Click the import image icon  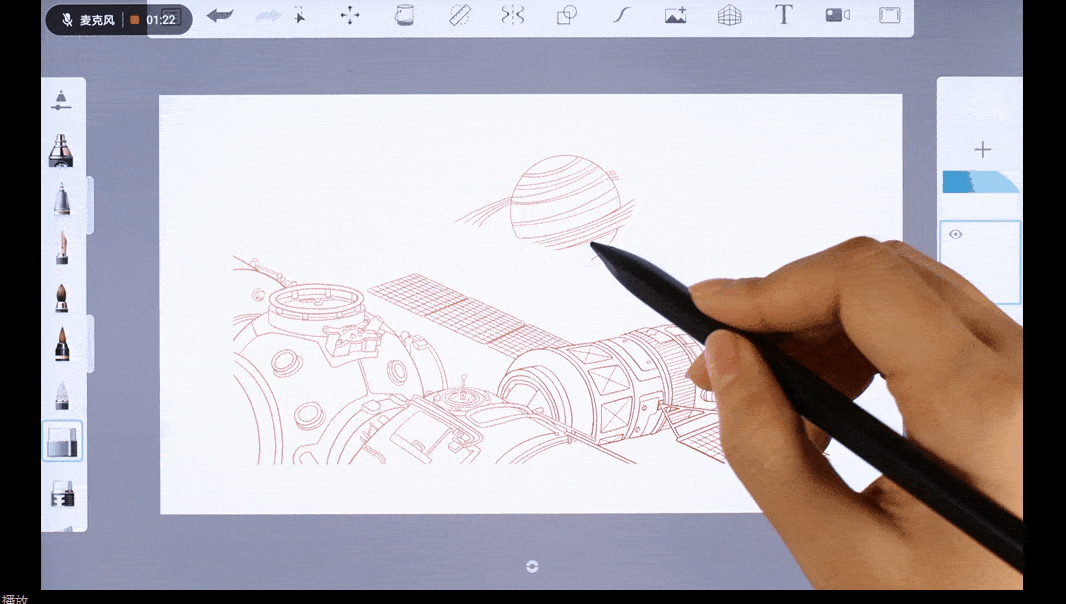click(x=676, y=15)
